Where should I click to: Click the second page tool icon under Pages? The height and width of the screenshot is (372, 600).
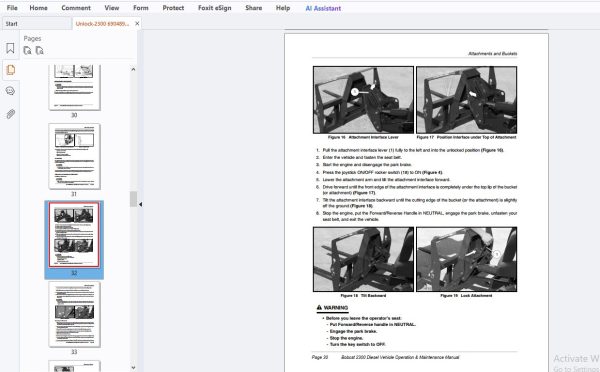pyautogui.click(x=39, y=50)
